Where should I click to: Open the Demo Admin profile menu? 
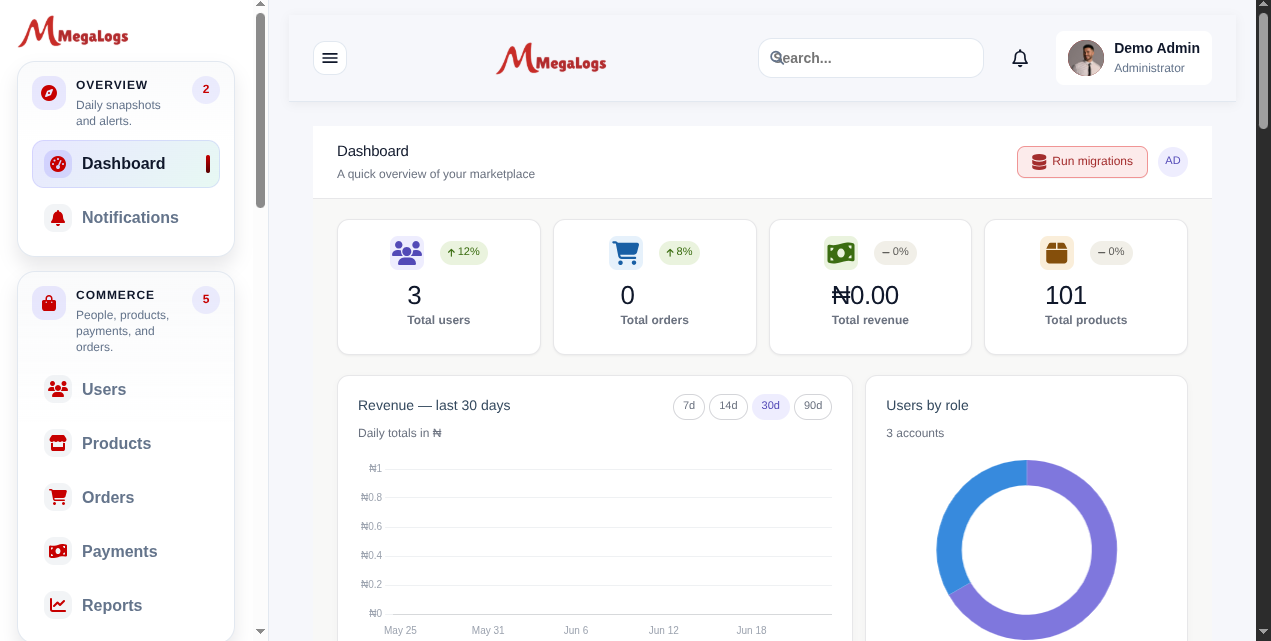1134,58
